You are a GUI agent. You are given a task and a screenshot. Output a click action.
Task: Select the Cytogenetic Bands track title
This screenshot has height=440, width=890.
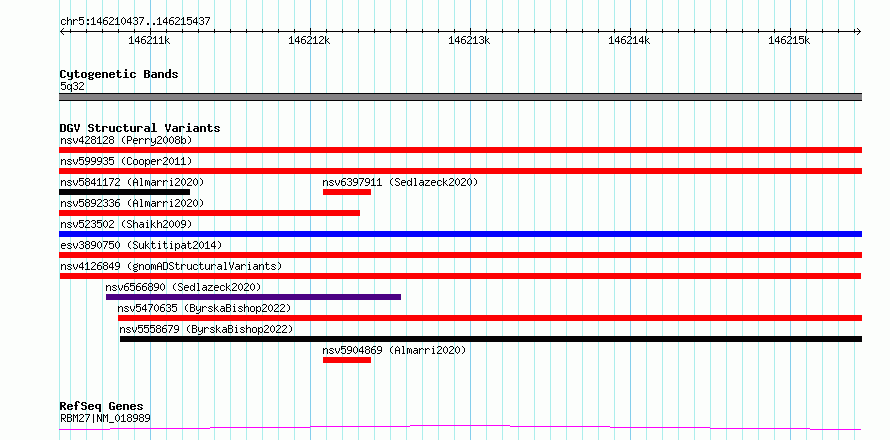[119, 74]
